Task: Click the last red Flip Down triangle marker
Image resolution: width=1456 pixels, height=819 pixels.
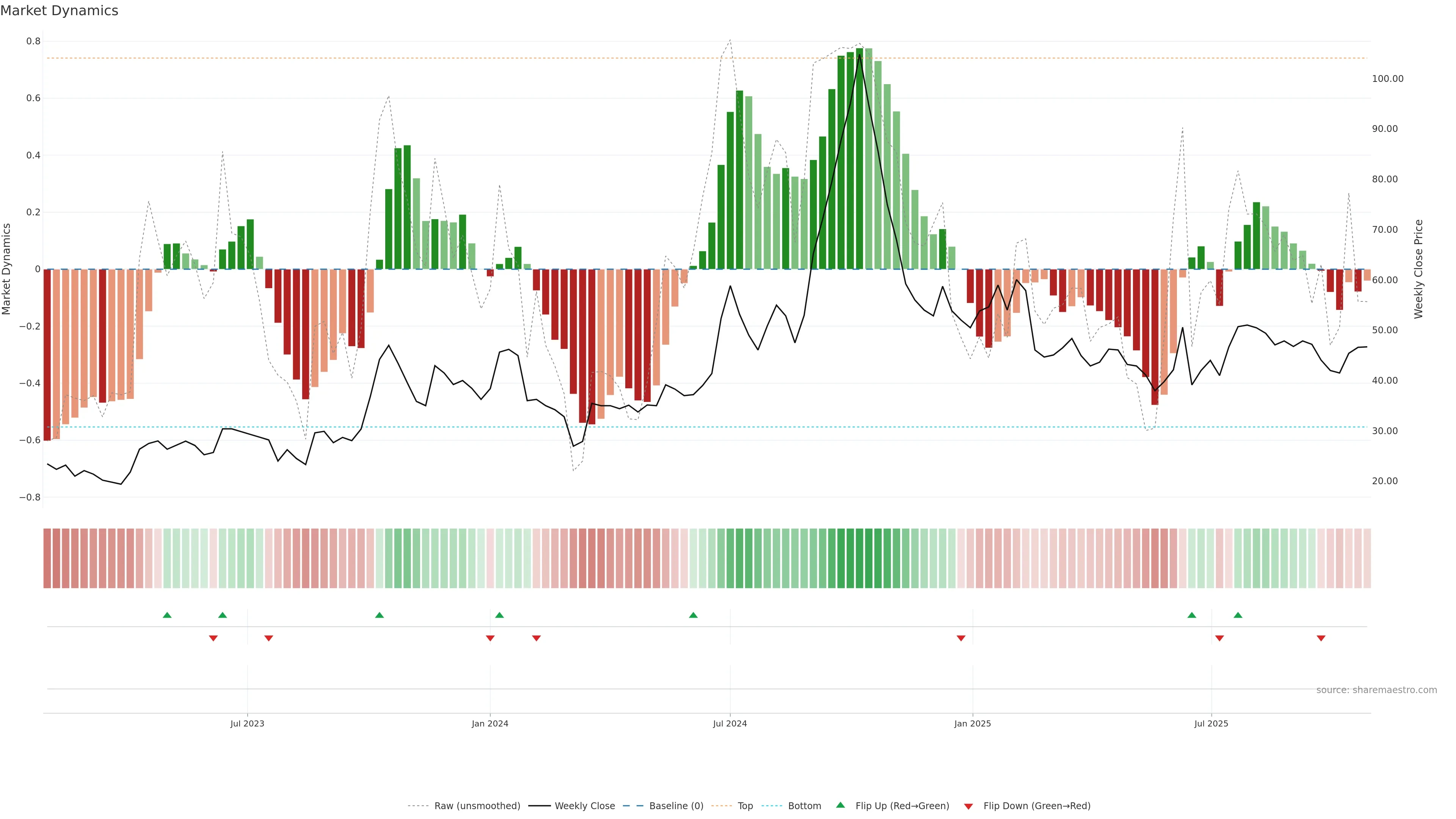Action: [1321, 638]
